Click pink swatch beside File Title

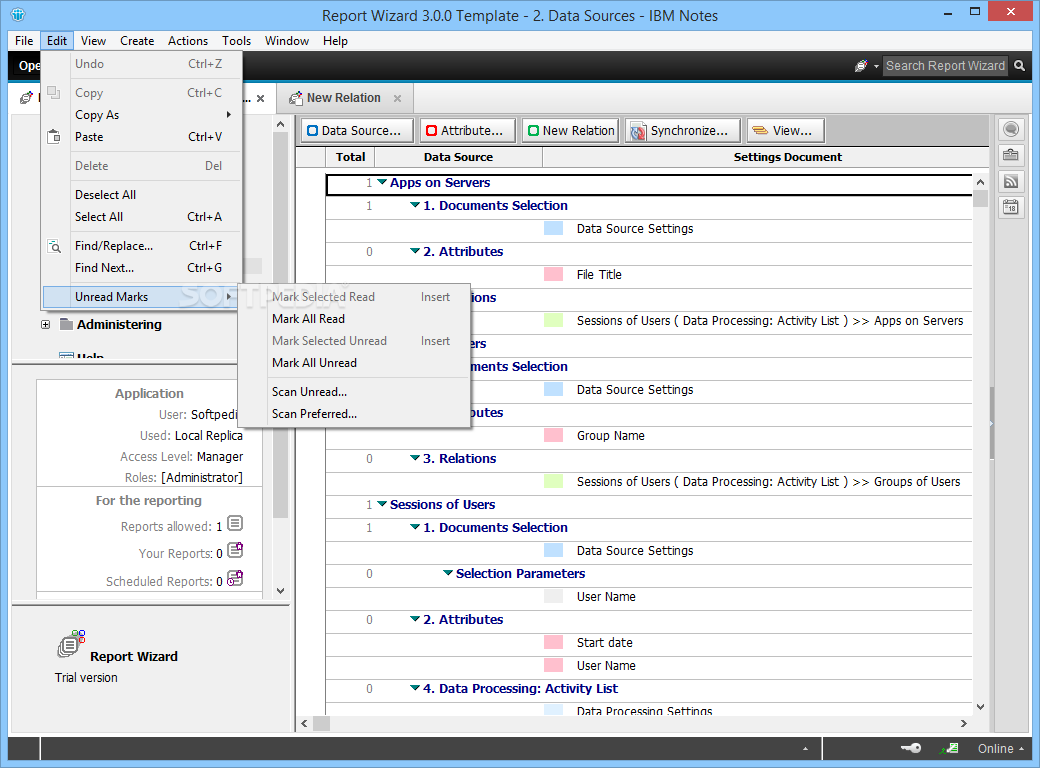(553, 274)
